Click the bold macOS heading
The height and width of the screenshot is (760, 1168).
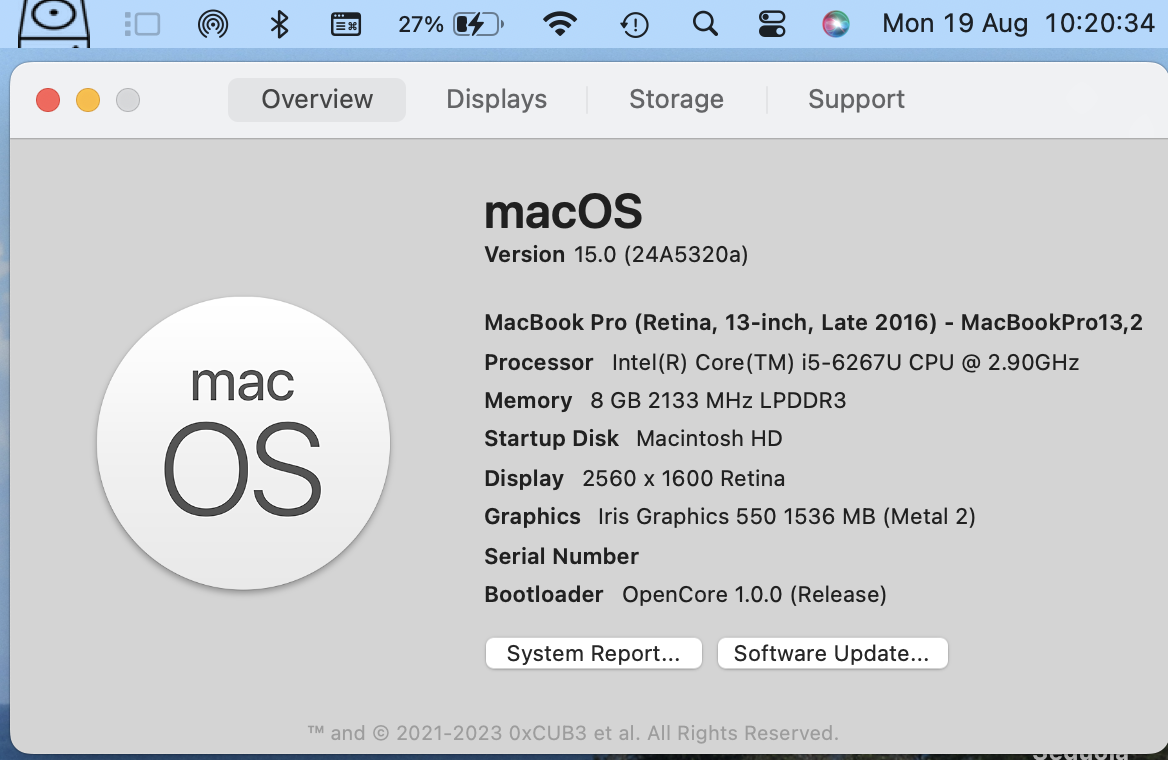click(563, 212)
